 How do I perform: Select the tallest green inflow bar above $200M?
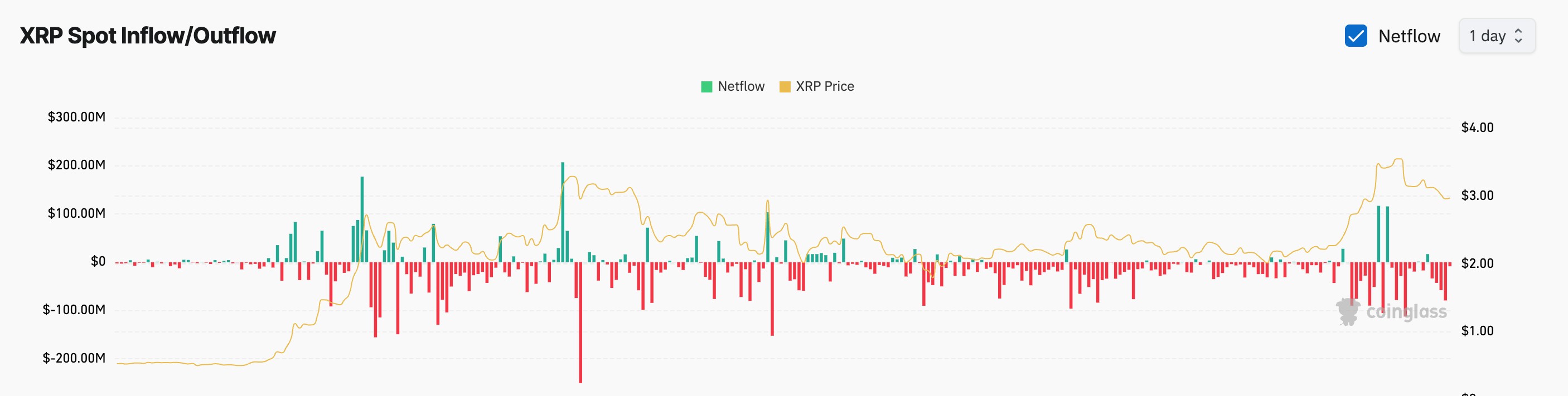point(563,212)
